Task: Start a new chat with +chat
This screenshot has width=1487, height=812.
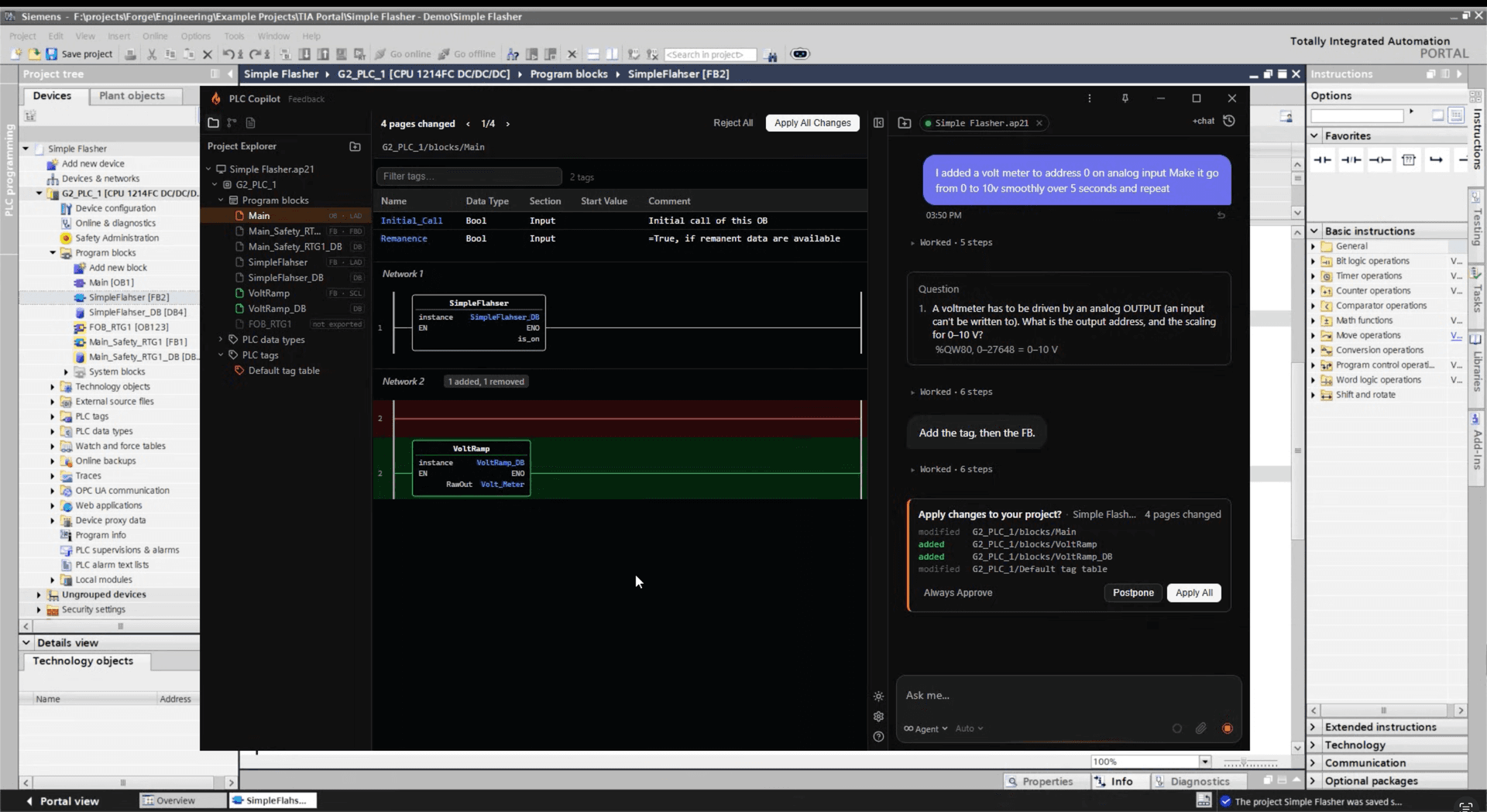Action: (1204, 121)
